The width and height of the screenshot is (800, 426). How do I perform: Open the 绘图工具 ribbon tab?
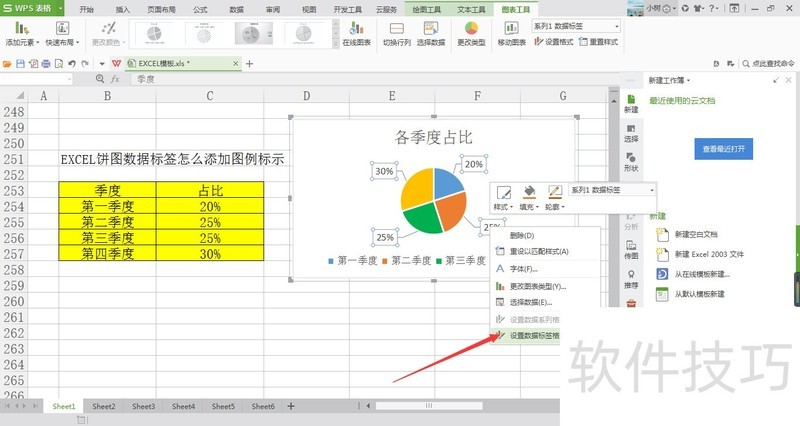click(427, 9)
